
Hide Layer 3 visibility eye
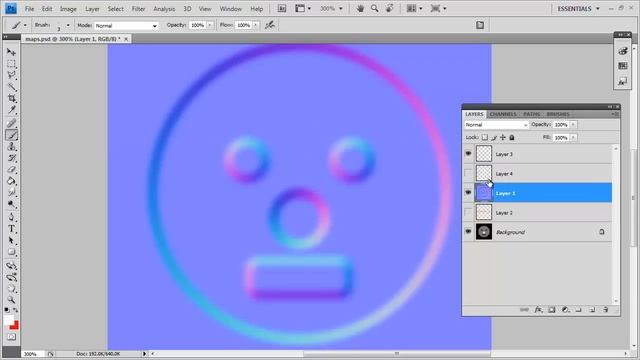click(468, 154)
